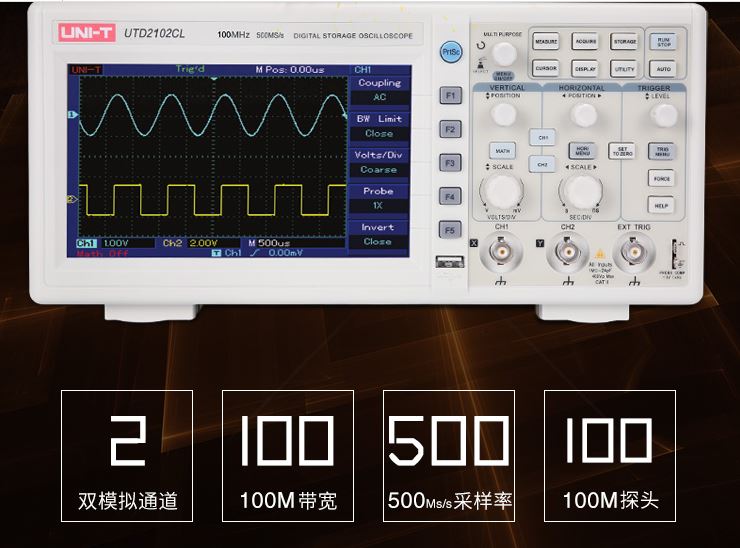Toggle the MATH button

pos(503,151)
